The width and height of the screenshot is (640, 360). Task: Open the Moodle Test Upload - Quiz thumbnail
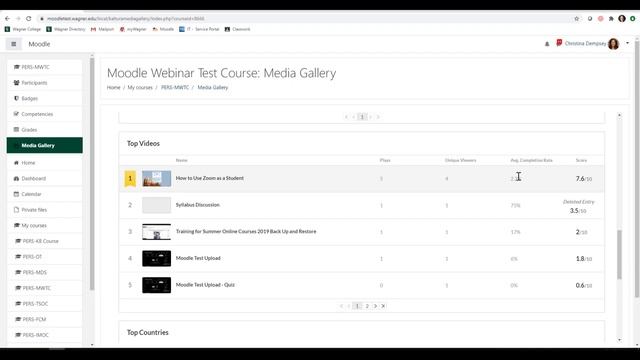pos(156,285)
